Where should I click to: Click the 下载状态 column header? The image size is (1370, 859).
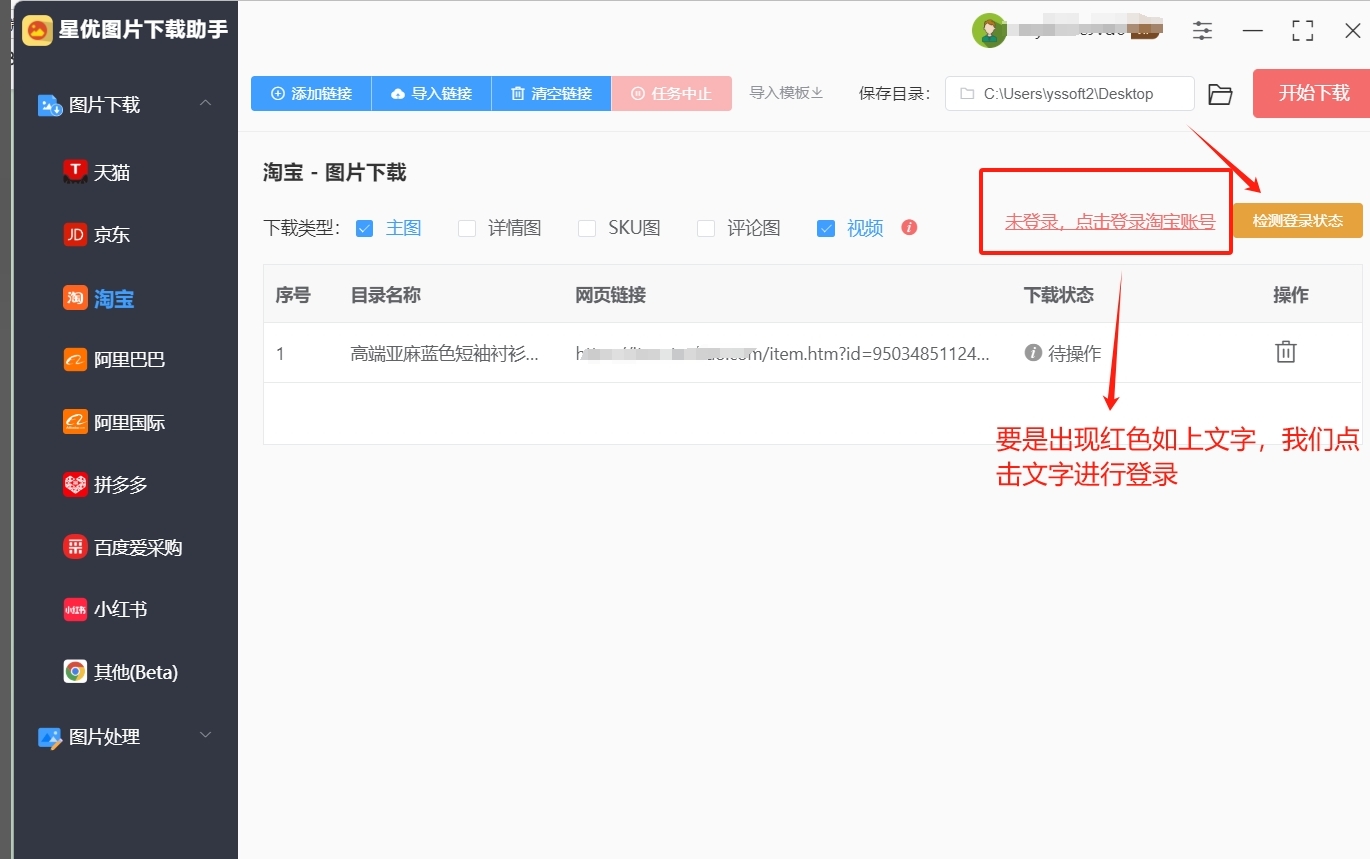click(1059, 295)
